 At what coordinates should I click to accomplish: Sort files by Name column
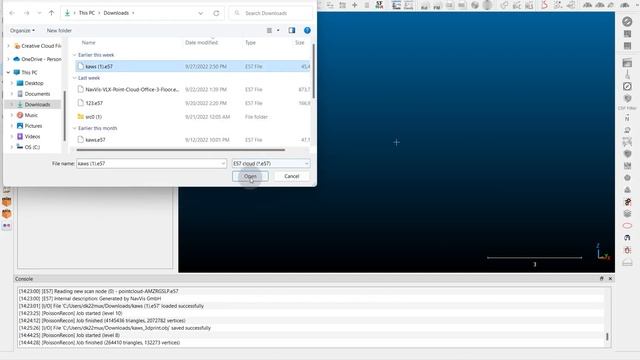88,42
